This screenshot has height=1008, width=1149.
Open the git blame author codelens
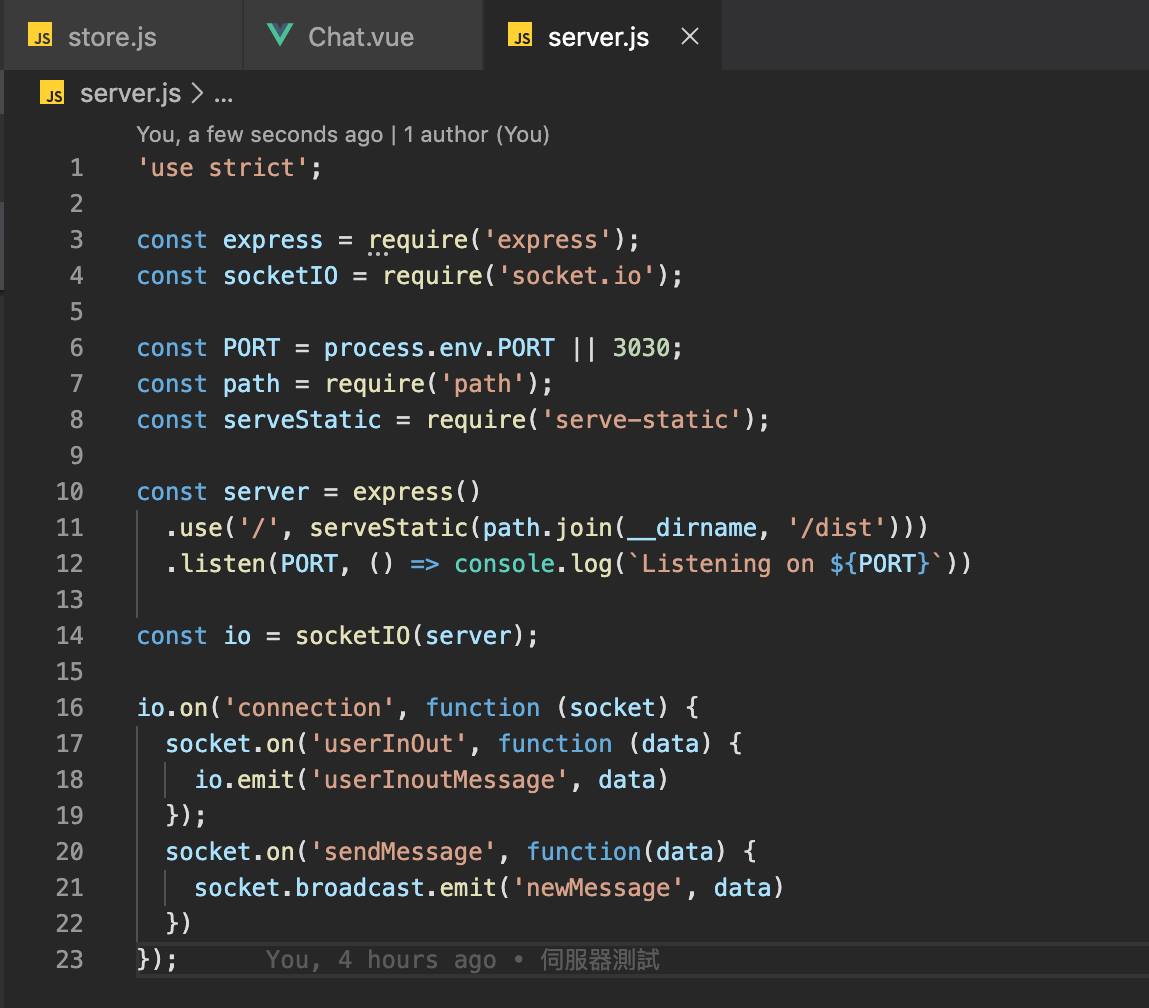pos(343,134)
